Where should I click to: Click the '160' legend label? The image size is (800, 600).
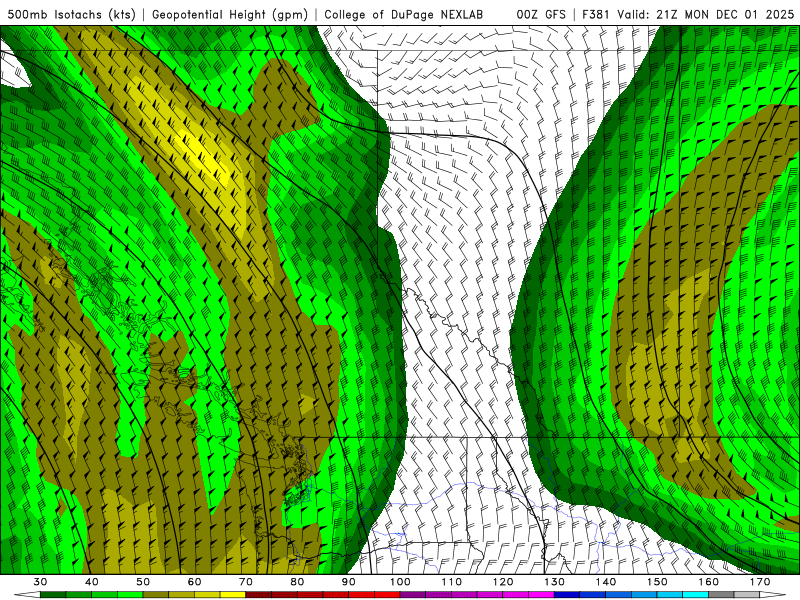pos(709,582)
